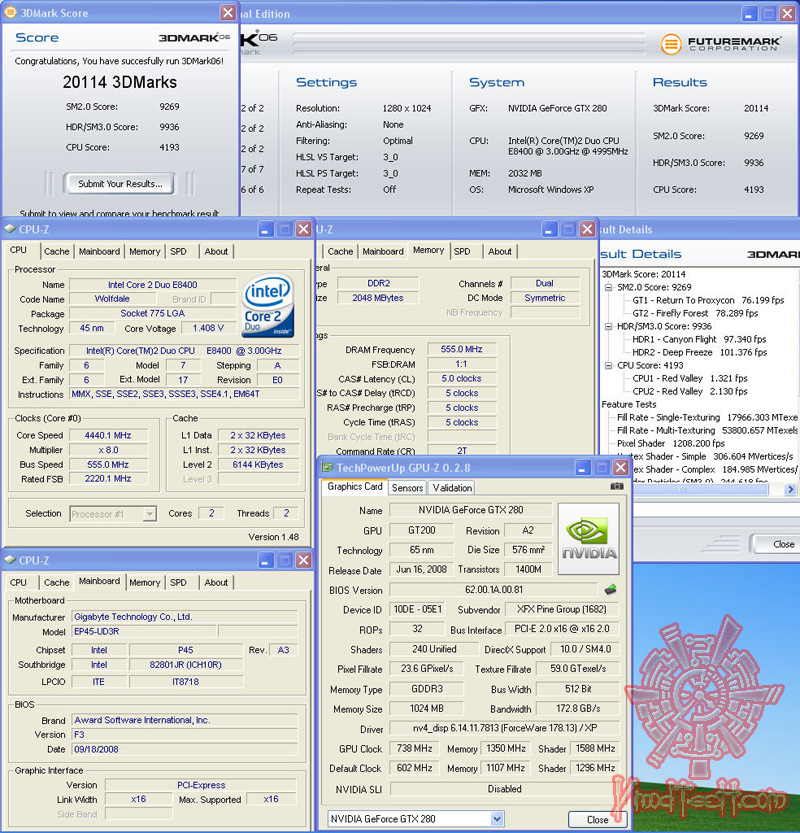This screenshot has height=833, width=800.
Task: Select the Graphics Card tab in GPU-Z
Action: click(x=355, y=487)
